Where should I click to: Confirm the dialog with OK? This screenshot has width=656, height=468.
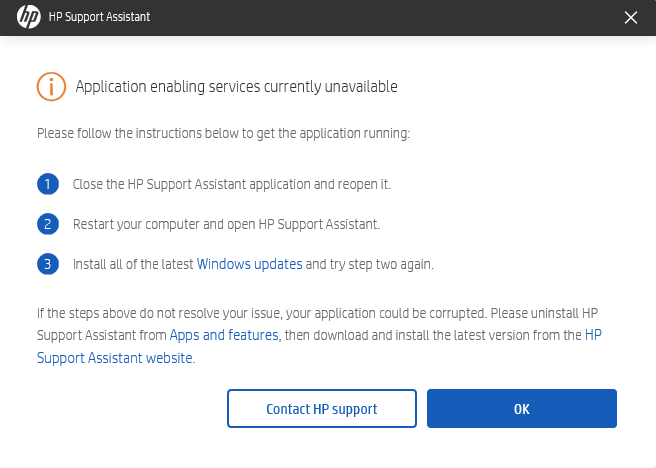pos(521,409)
